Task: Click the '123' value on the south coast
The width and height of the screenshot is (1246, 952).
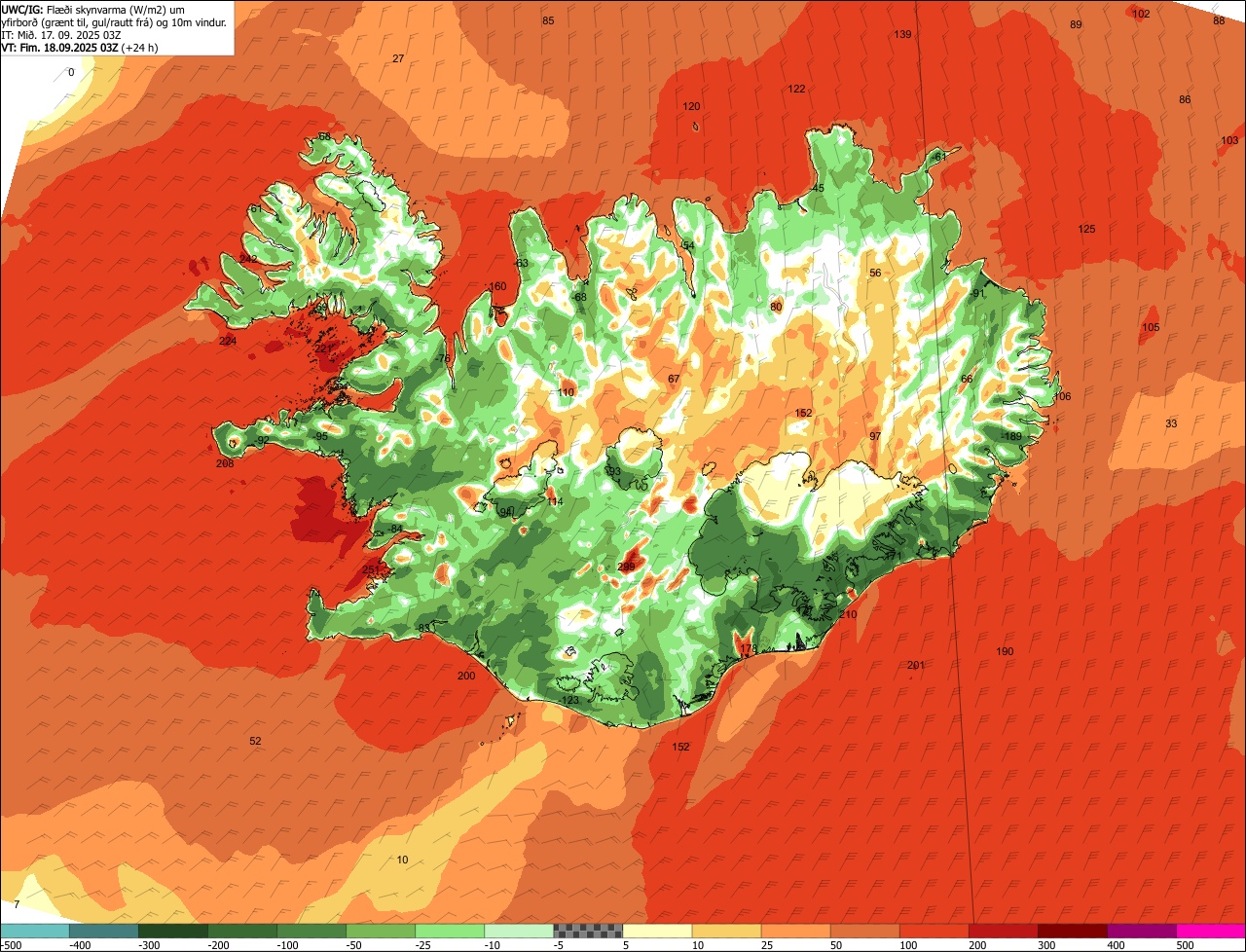Action: (x=570, y=700)
